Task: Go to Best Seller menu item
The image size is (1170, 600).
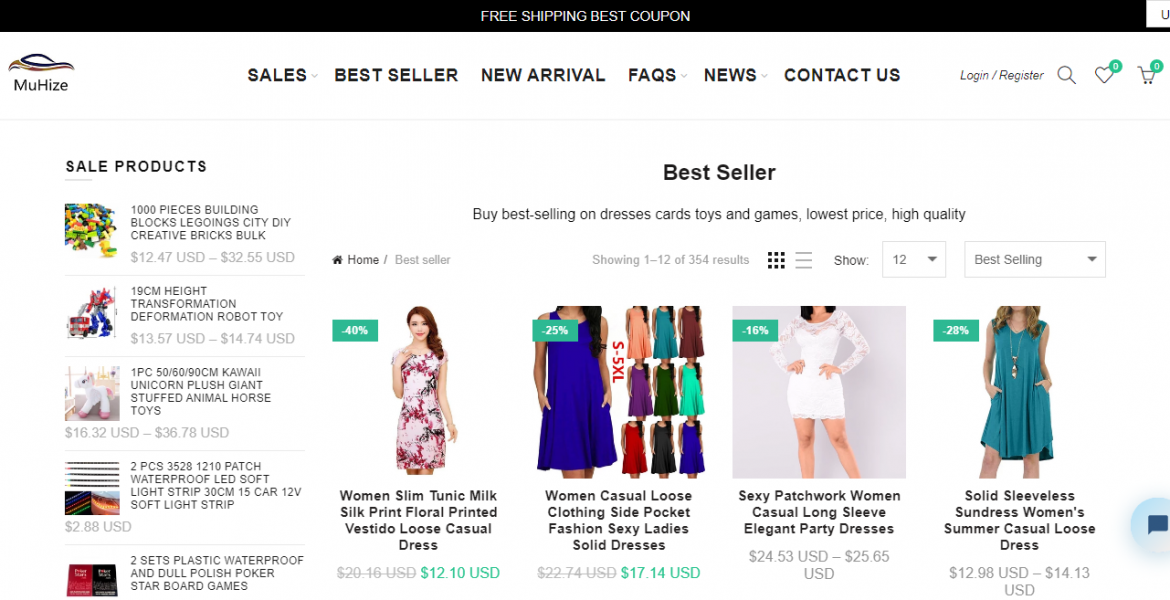Action: pos(396,75)
